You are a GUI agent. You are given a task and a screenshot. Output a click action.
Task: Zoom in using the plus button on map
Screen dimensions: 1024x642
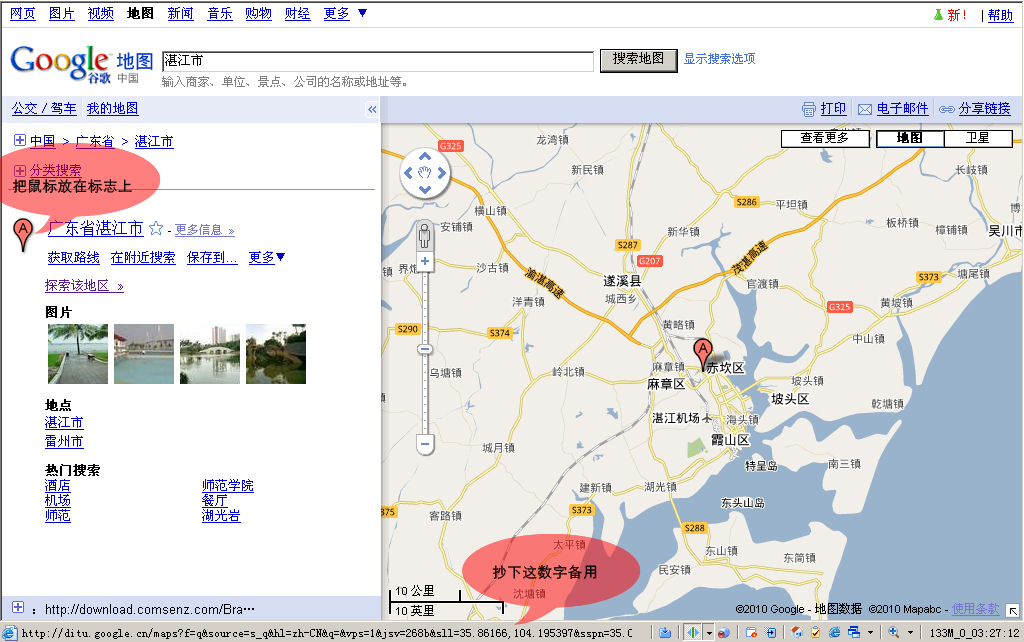425,261
